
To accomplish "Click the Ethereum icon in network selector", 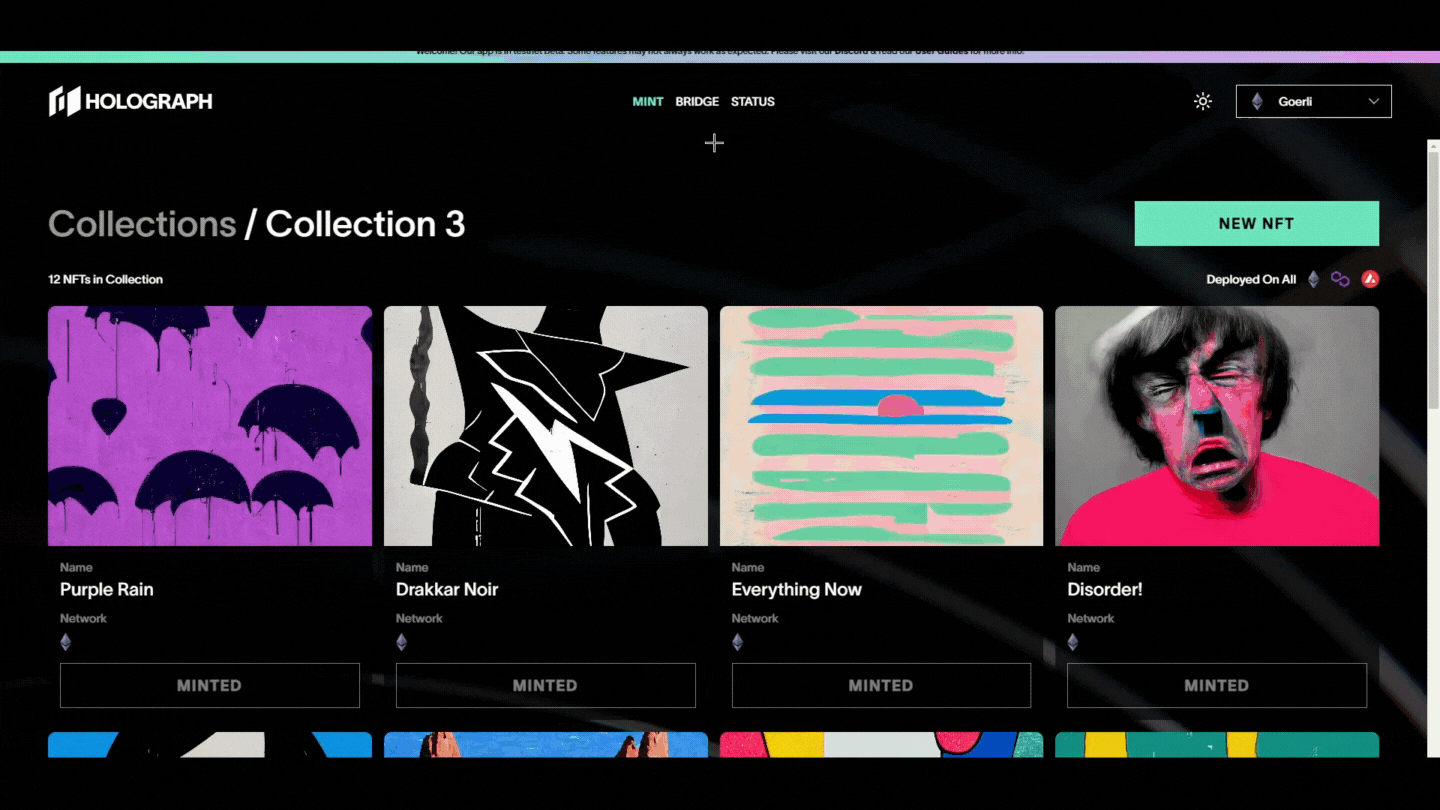I will [1257, 101].
